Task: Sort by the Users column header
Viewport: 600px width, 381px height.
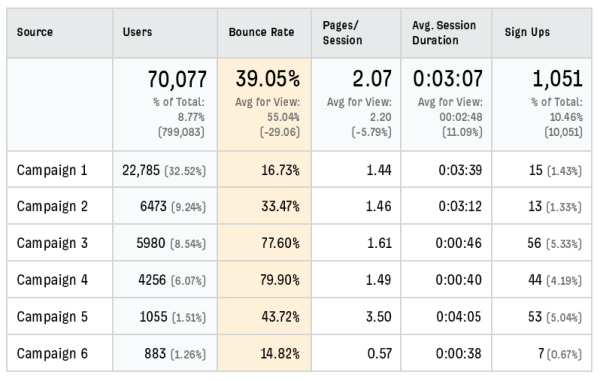Action: (x=137, y=32)
